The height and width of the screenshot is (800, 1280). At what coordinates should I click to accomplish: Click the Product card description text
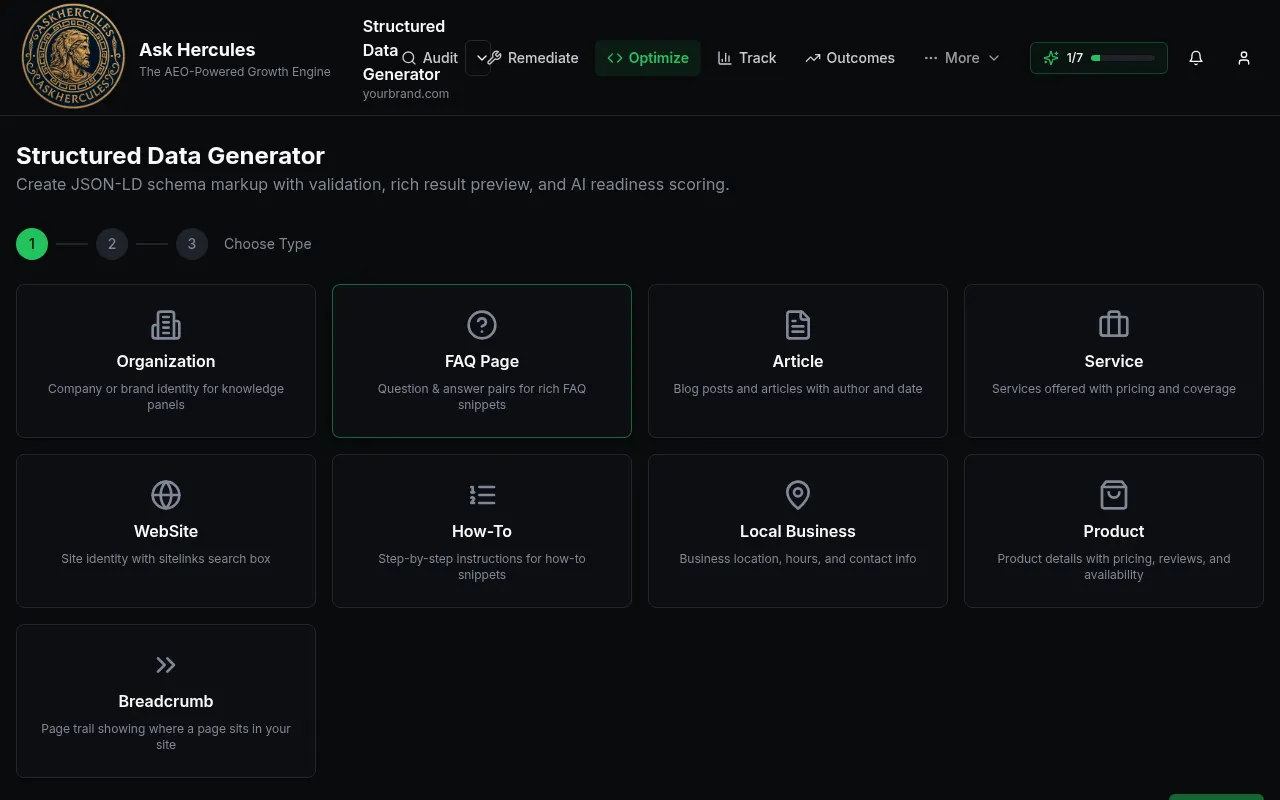tap(1114, 567)
